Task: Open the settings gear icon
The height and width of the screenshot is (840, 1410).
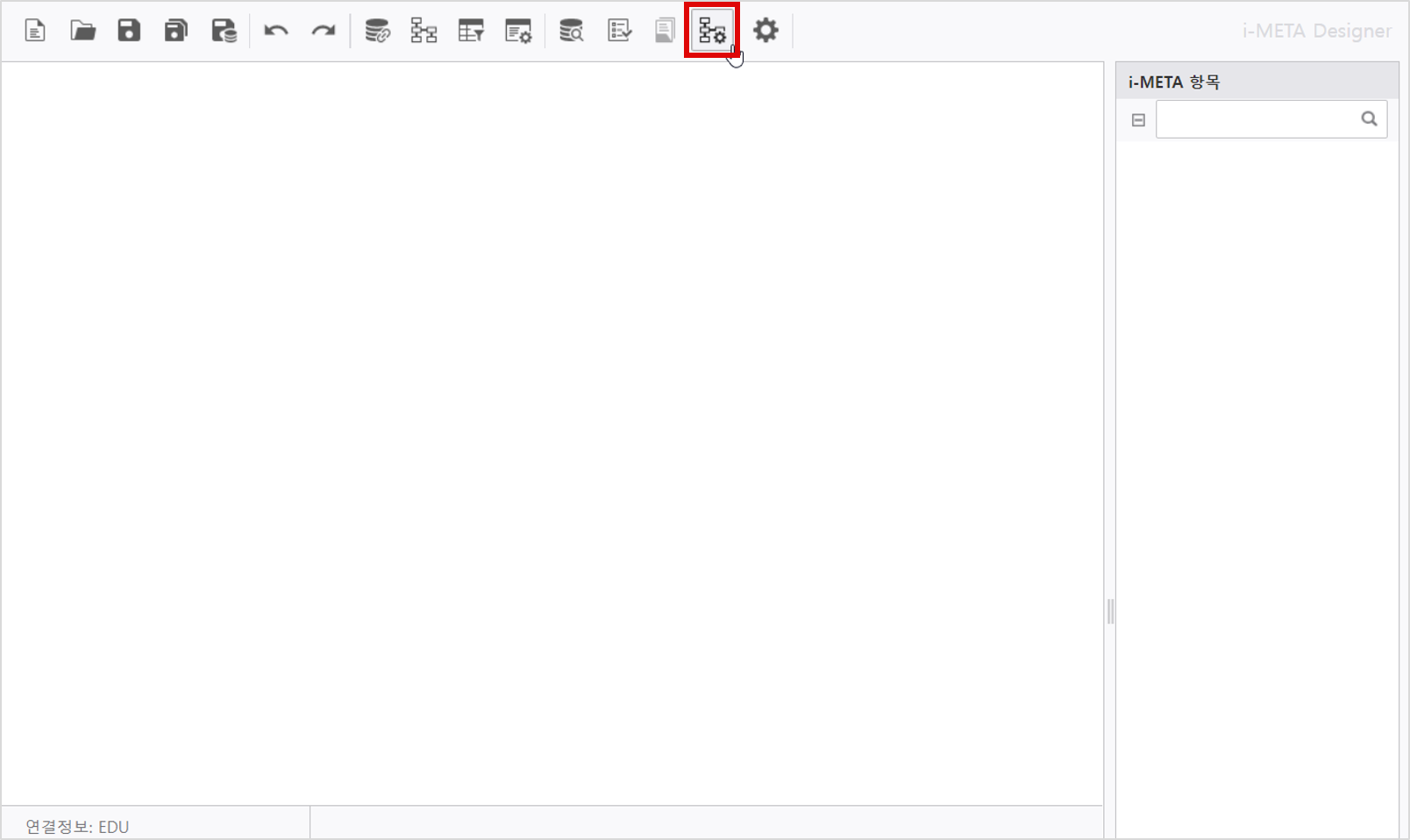Action: coord(766,31)
